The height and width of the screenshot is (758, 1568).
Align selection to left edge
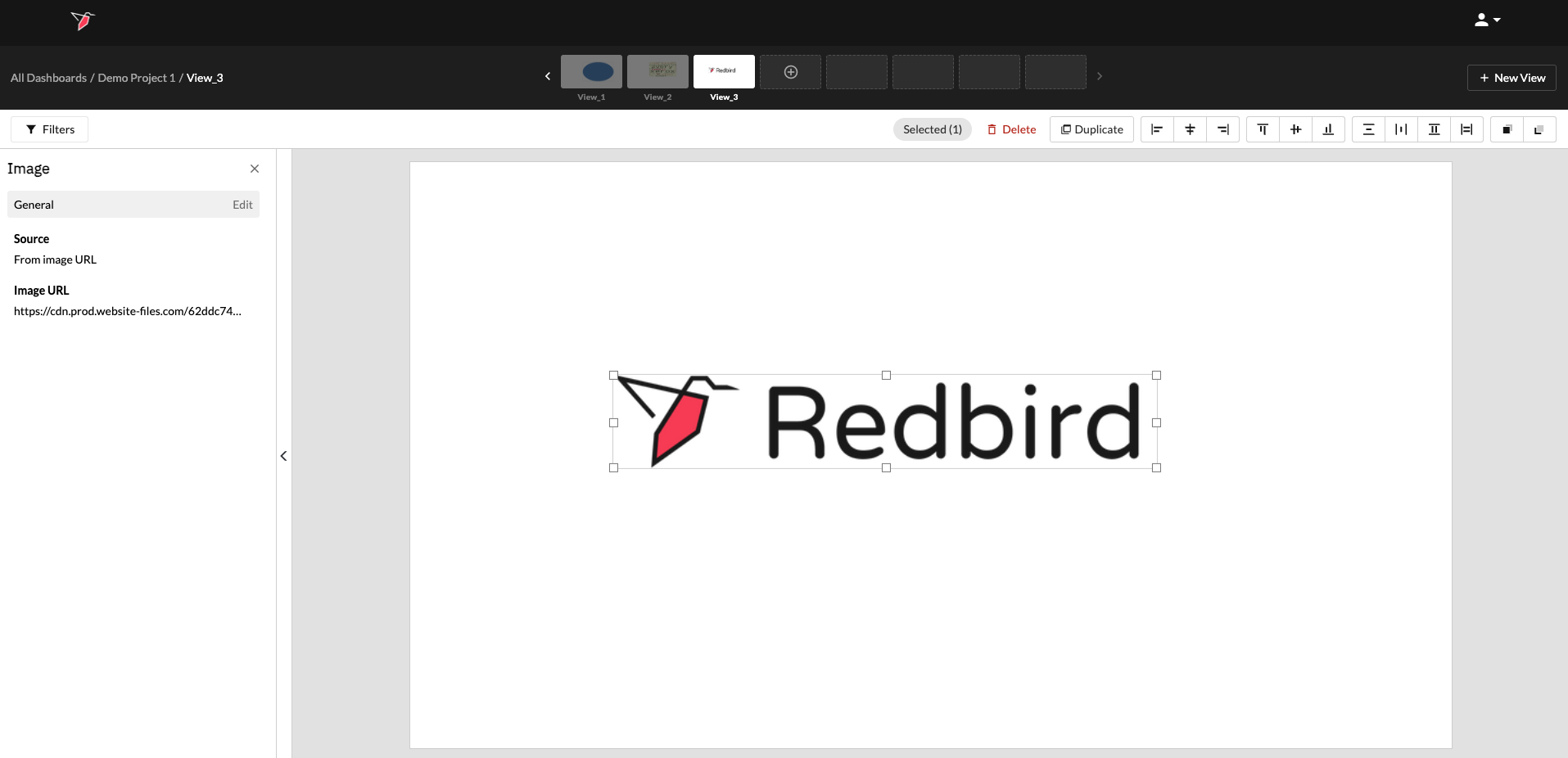[1157, 129]
